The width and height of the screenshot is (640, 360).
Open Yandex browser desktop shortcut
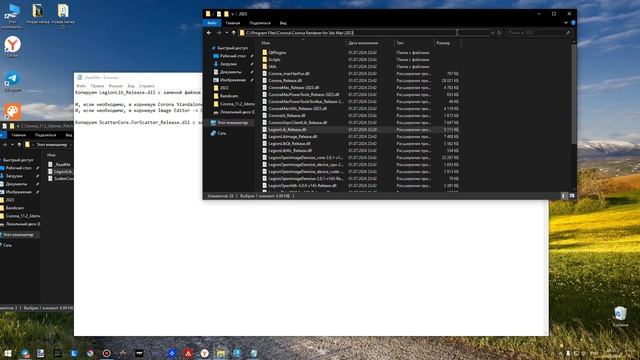pos(12,47)
